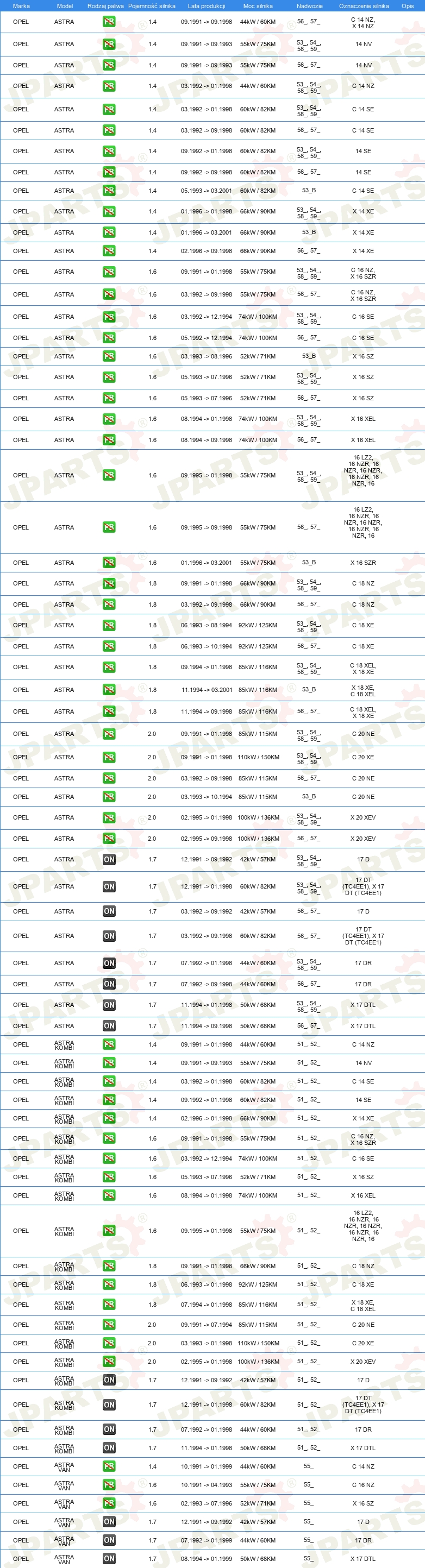
Task: Click the 'Marka' column header
Action: (x=21, y=6)
